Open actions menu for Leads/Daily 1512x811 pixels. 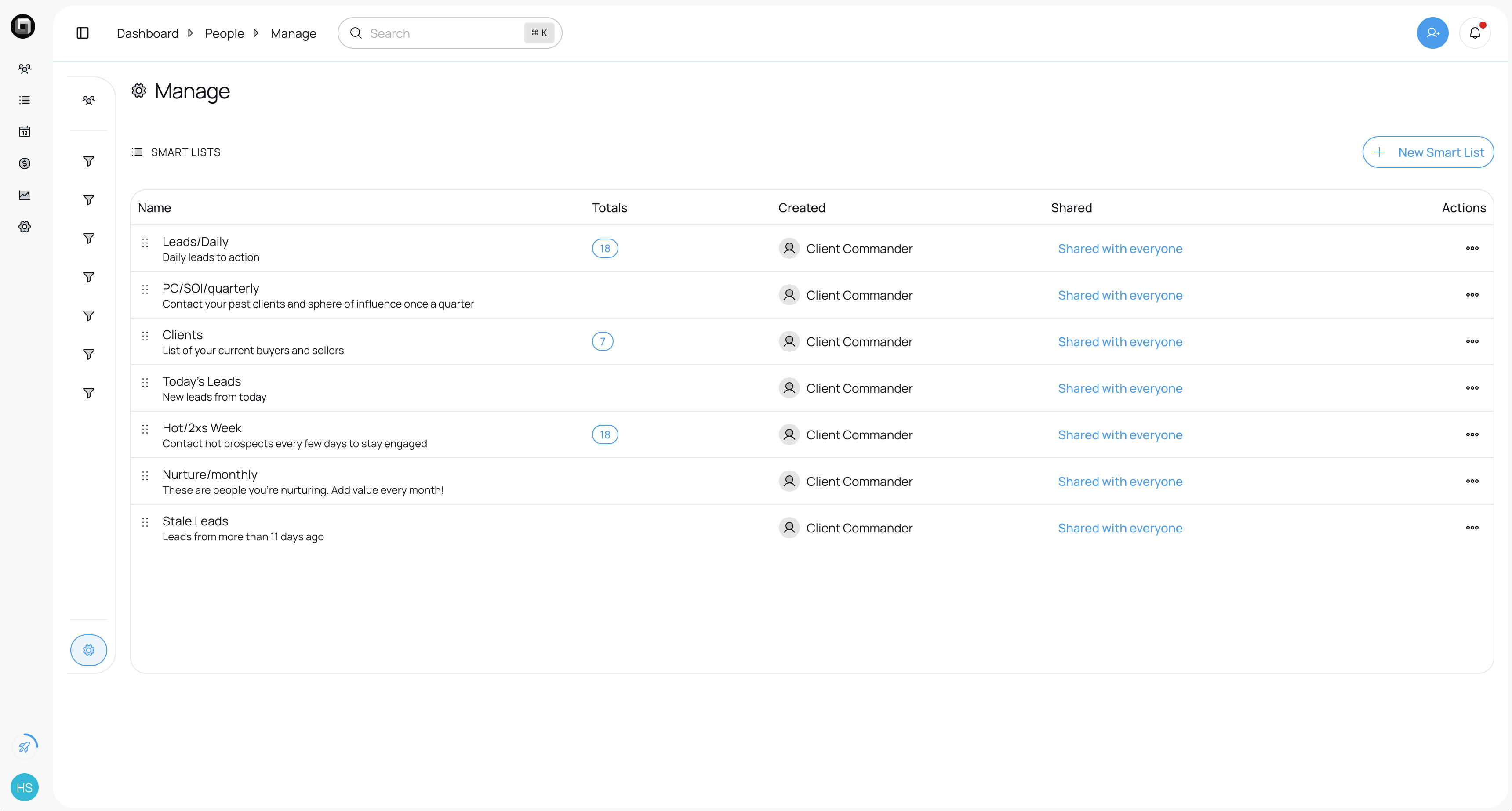coord(1472,248)
